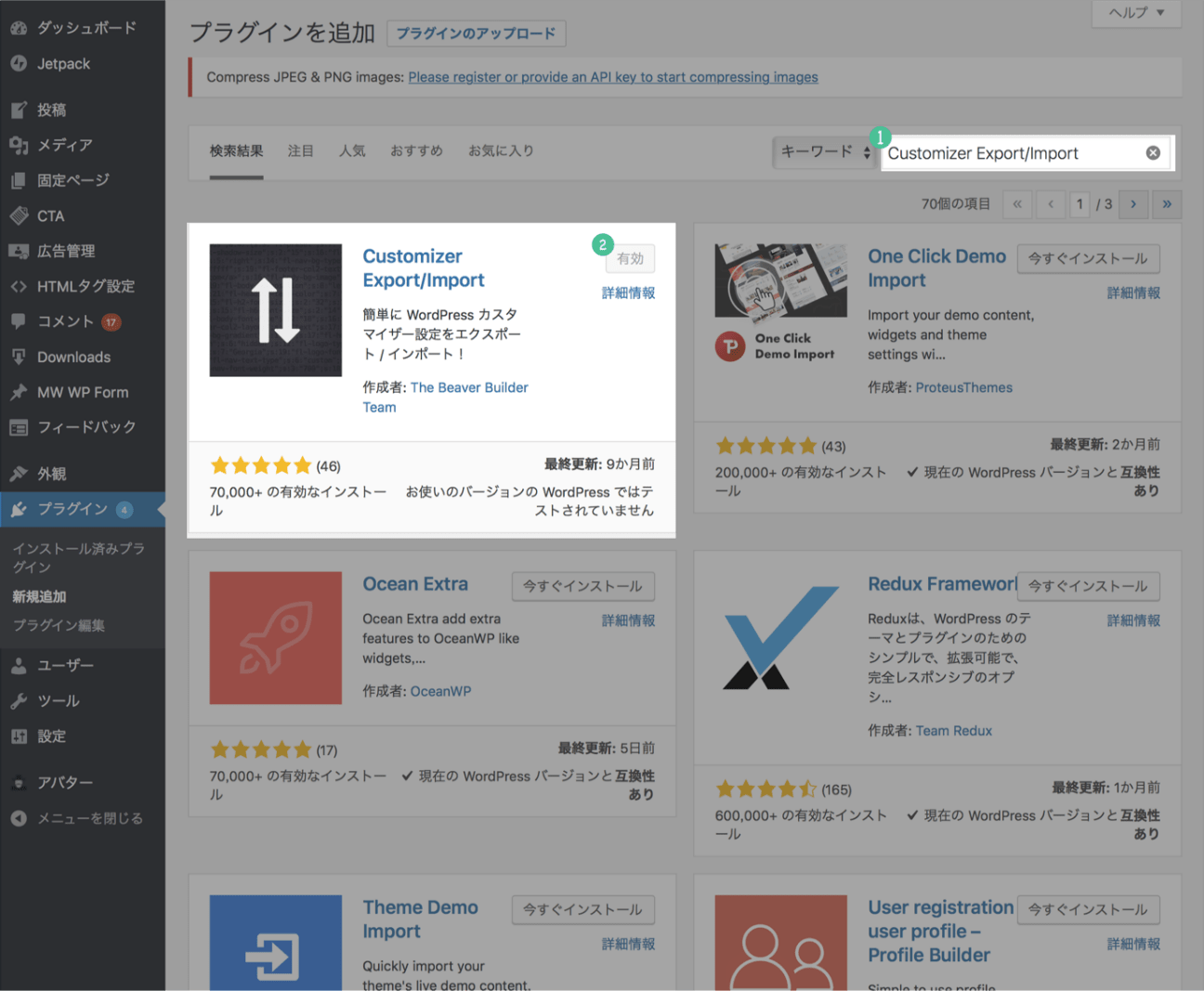Open インストール済みプラグイン submenu item
Screen dimensions: 1204x991
78,557
